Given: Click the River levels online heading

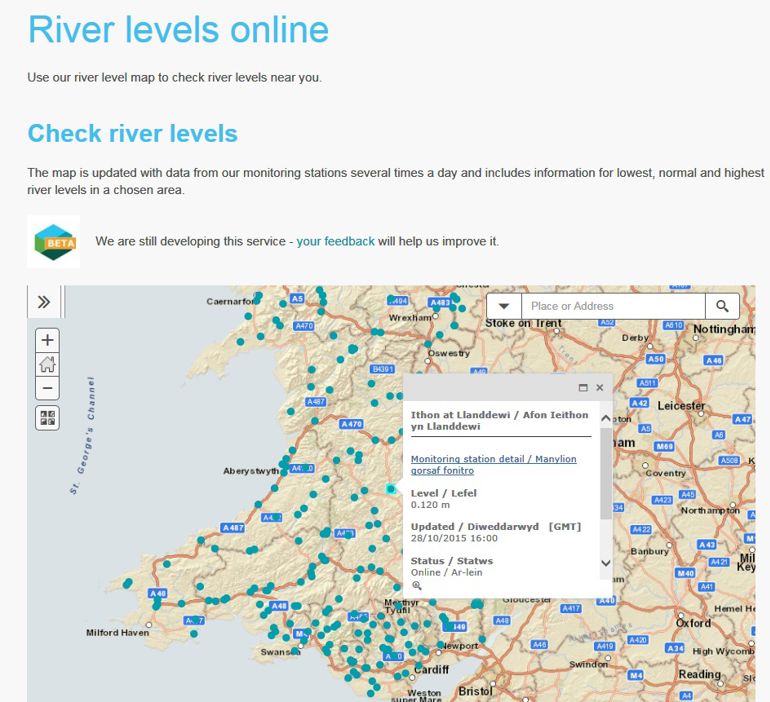Looking at the screenshot, I should click(178, 30).
